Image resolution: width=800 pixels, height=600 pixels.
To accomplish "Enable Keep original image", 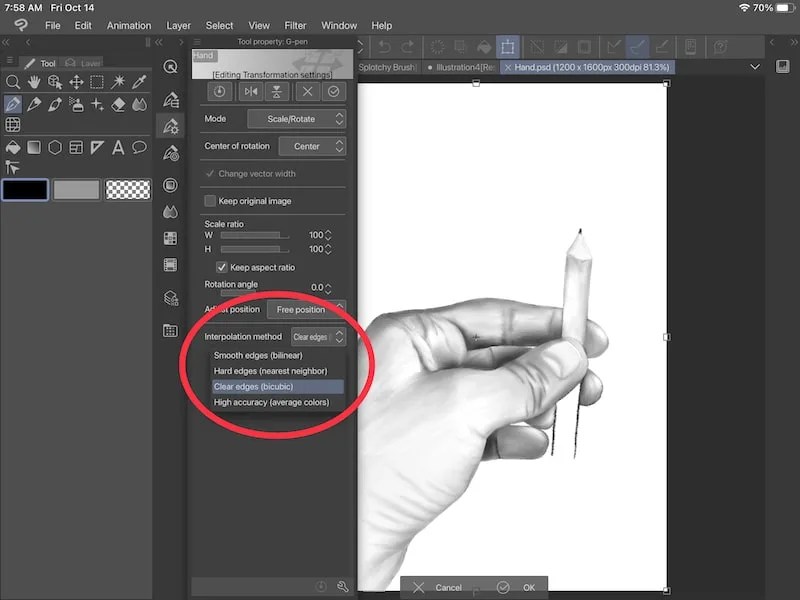I will [210, 200].
